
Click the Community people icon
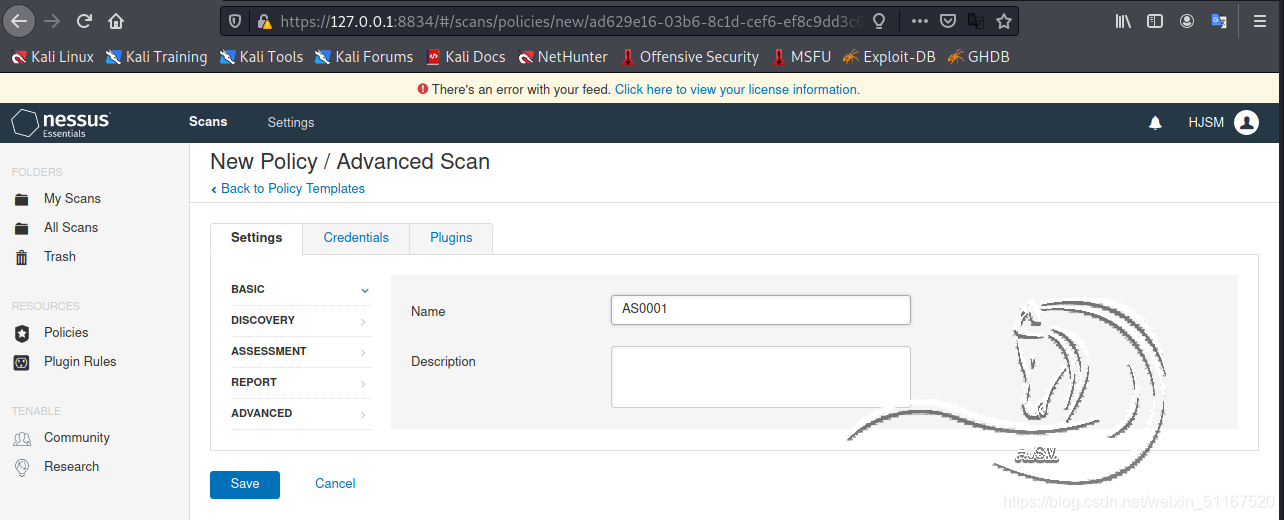pyautogui.click(x=22, y=438)
